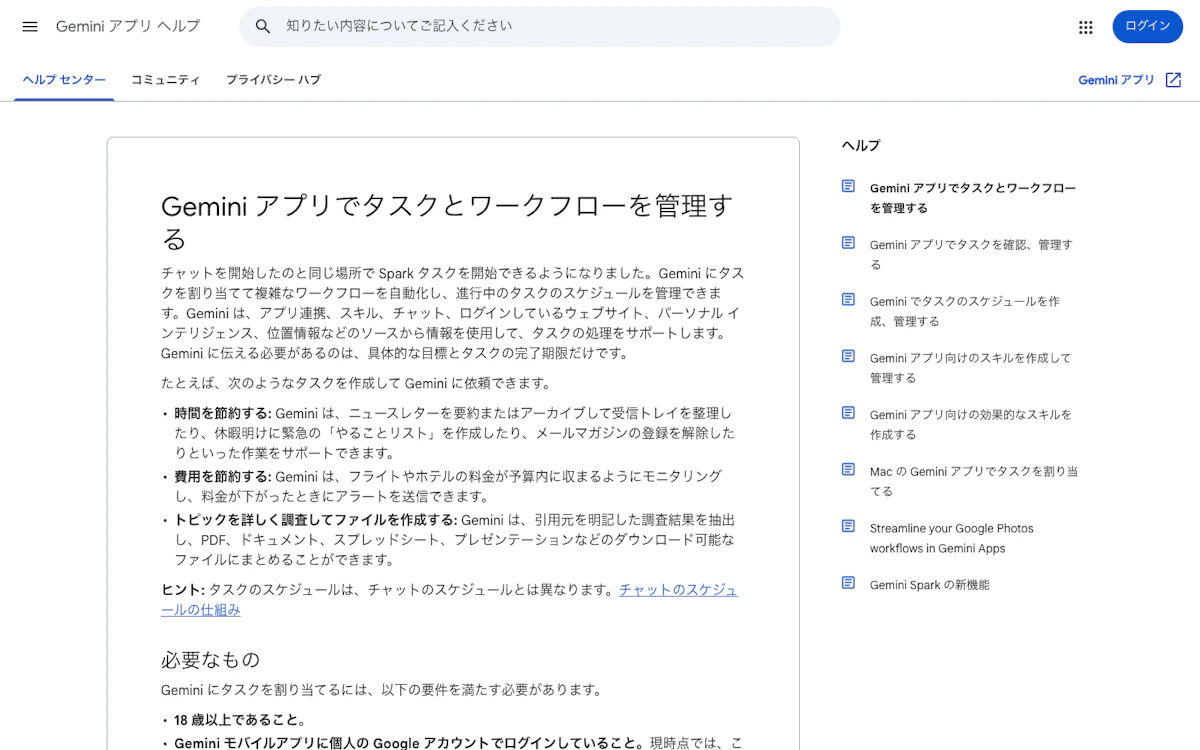
Task: Open the hamburger main menu
Action: (x=30, y=27)
